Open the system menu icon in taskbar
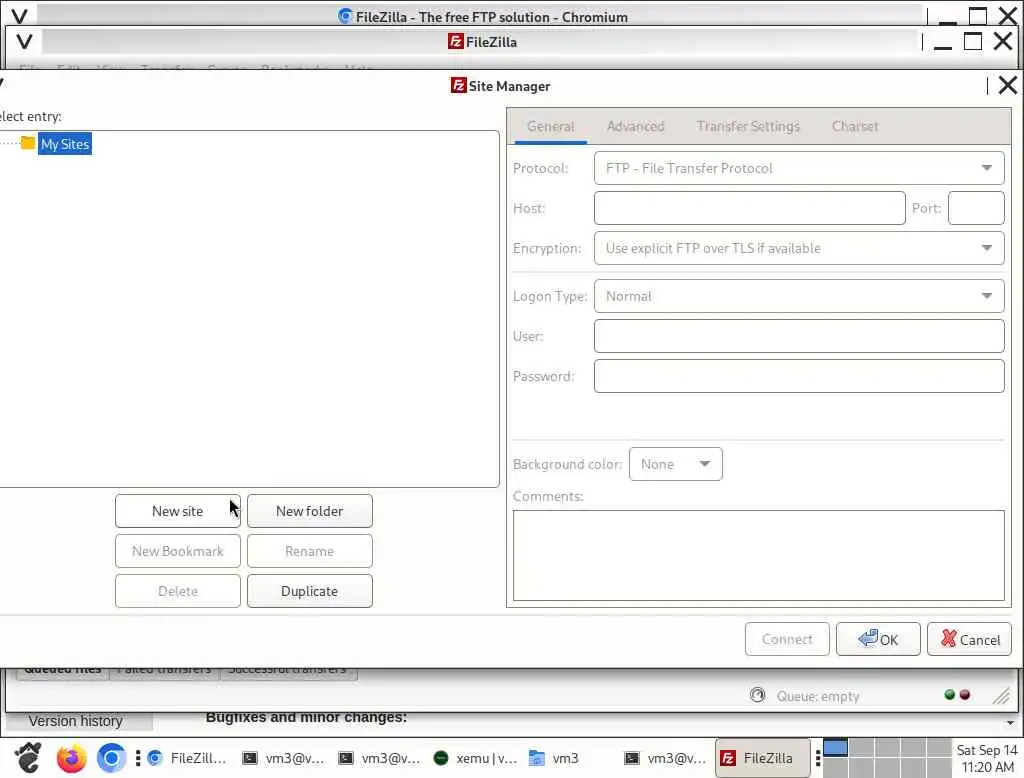Image resolution: width=1024 pixels, height=778 pixels. tap(28, 758)
